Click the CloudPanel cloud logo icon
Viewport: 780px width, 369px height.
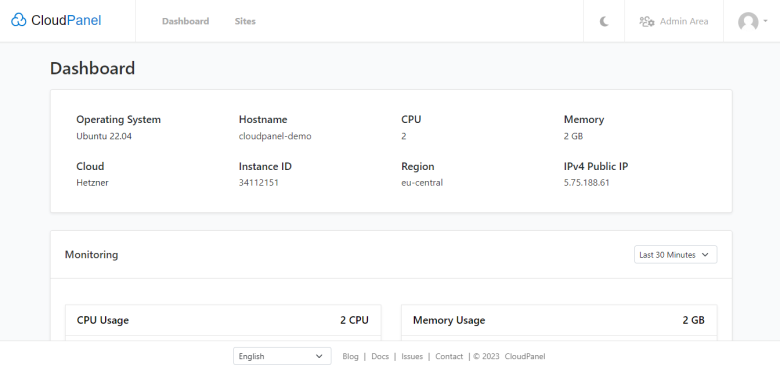(x=18, y=20)
